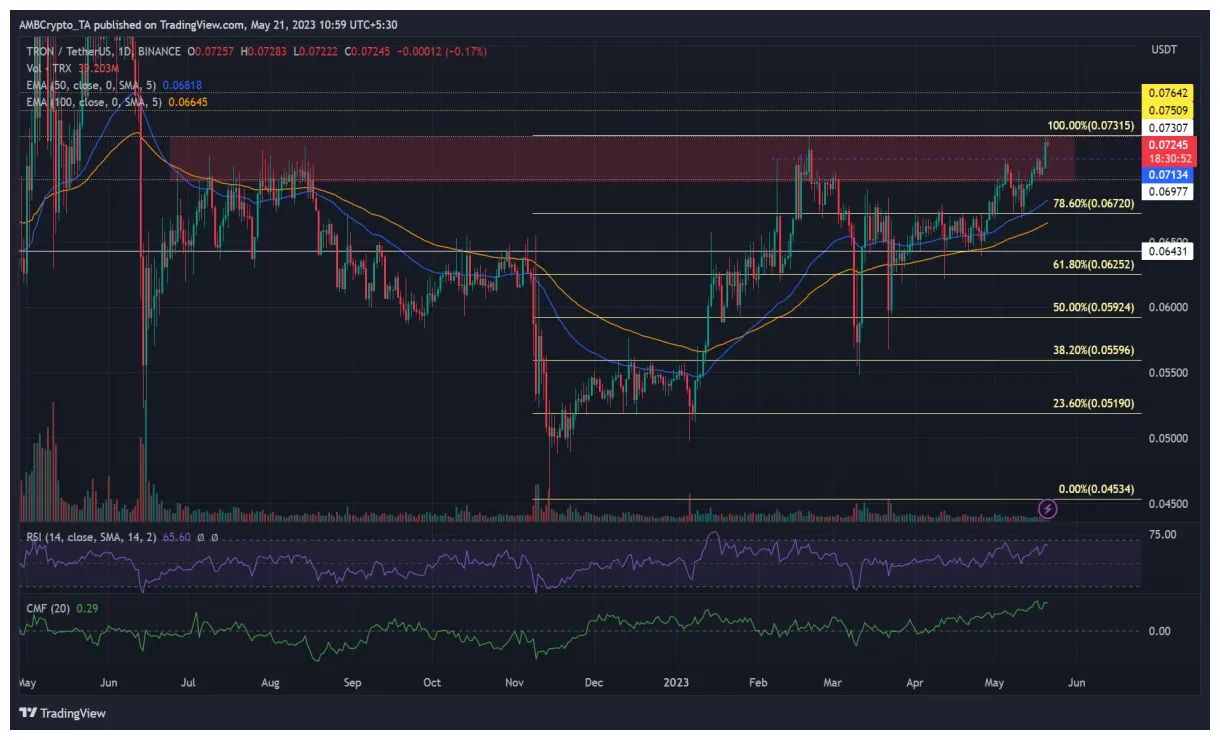1220x740 pixels.
Task: Click the USDT label atop the price scale
Action: [1165, 47]
